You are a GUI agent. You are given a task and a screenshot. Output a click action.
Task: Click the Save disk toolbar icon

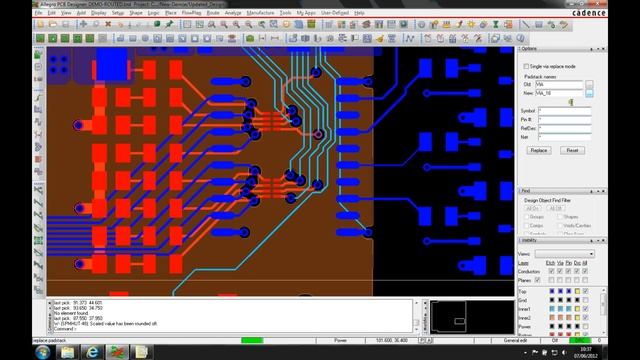click(x=65, y=24)
